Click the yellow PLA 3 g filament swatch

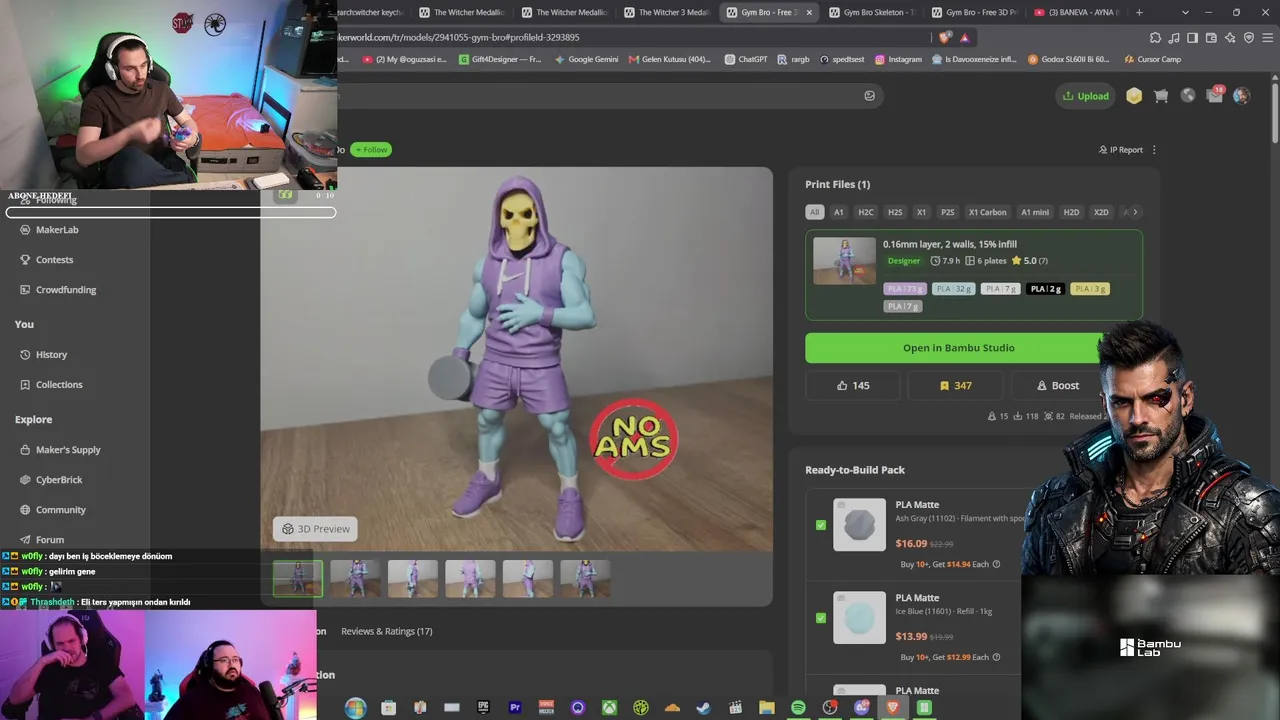pos(1090,289)
